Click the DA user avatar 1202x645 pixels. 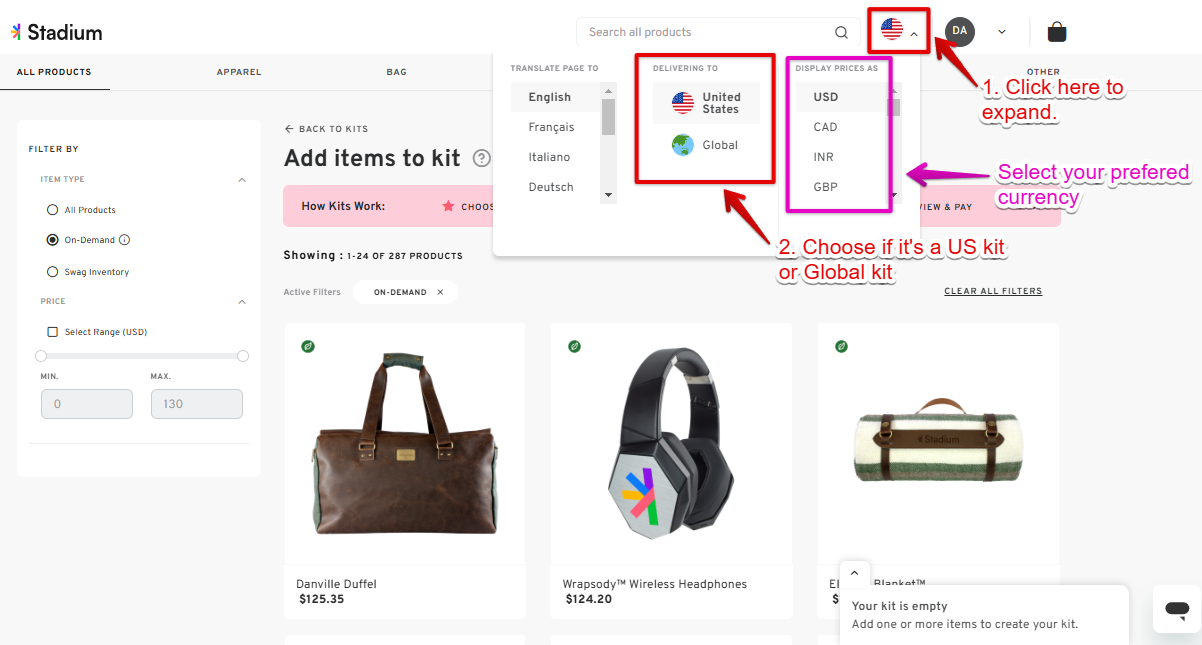(x=960, y=32)
